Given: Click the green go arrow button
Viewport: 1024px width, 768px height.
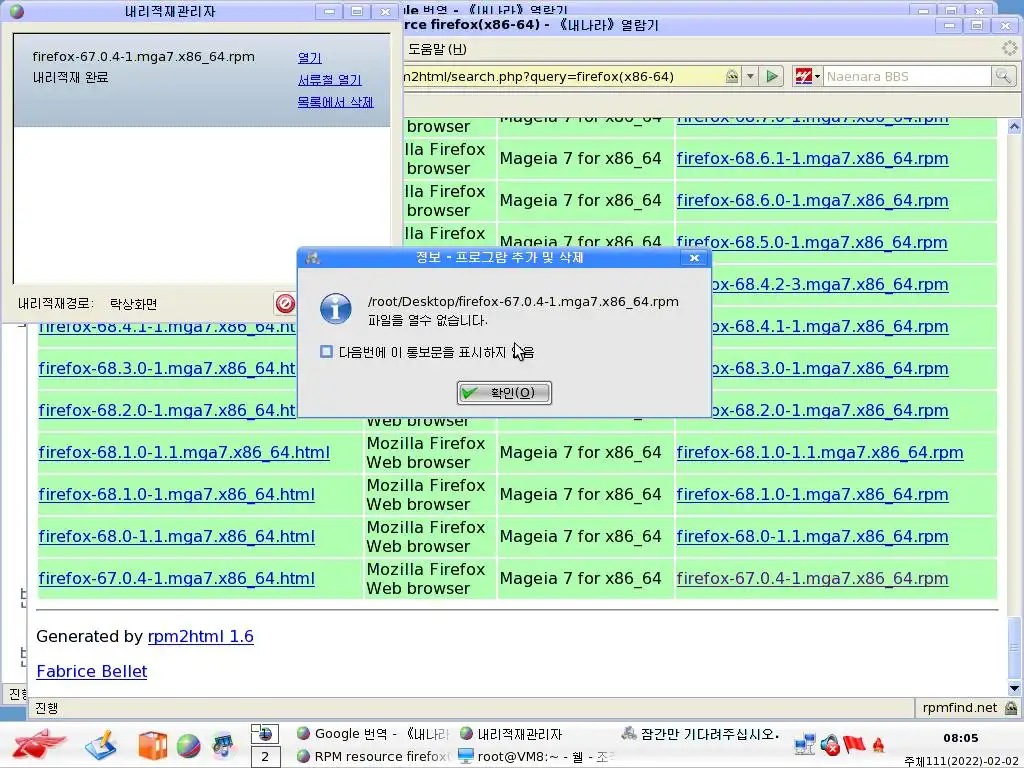Looking at the screenshot, I should coord(772,76).
